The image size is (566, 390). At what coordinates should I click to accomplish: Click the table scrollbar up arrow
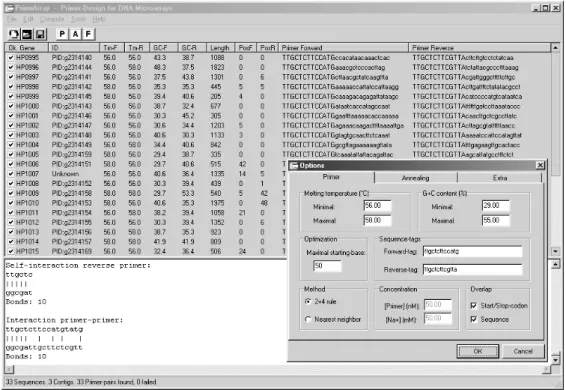[555, 48]
